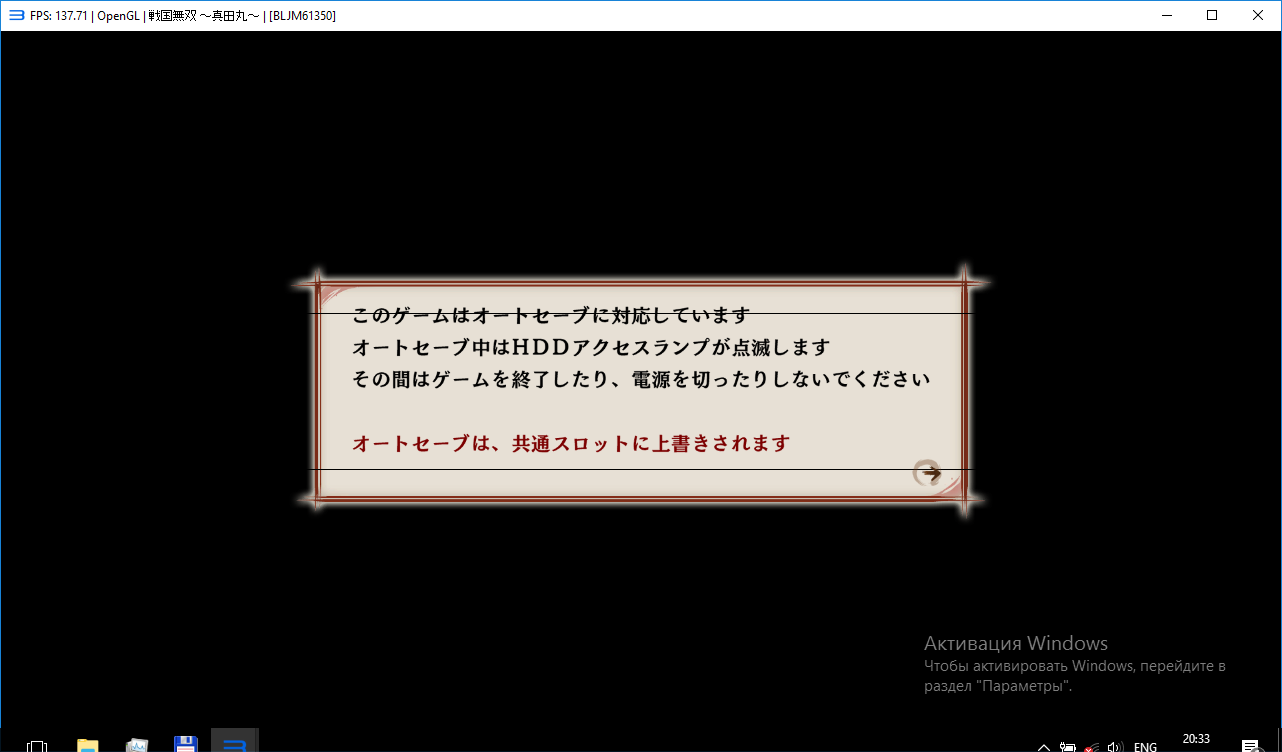Viewport: 1282px width, 752px height.
Task: Click the RPCS3 taskbar icon
Action: [x=235, y=744]
